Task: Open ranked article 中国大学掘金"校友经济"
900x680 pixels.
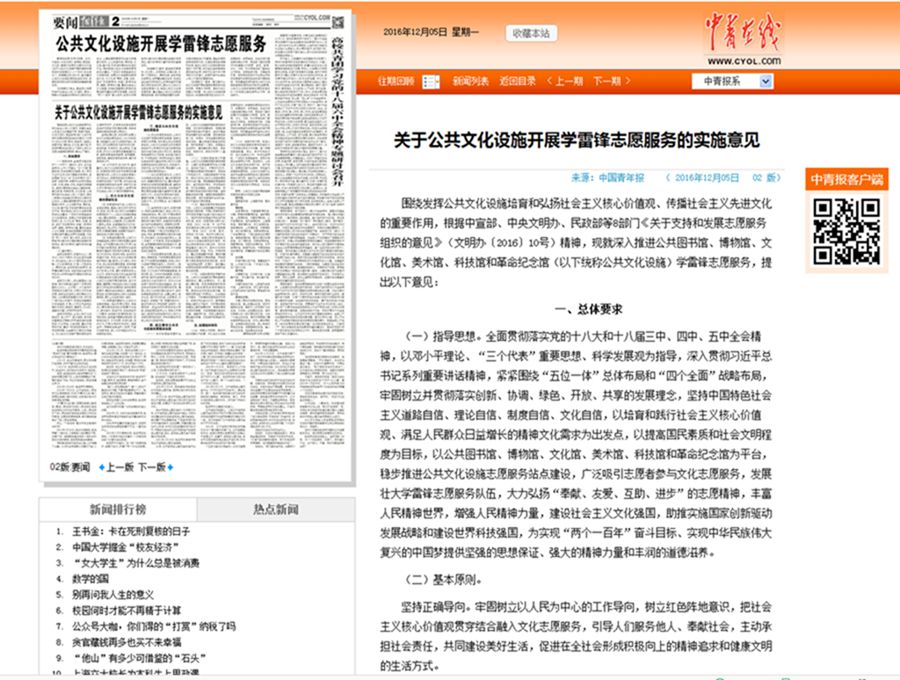Action: click(126, 547)
